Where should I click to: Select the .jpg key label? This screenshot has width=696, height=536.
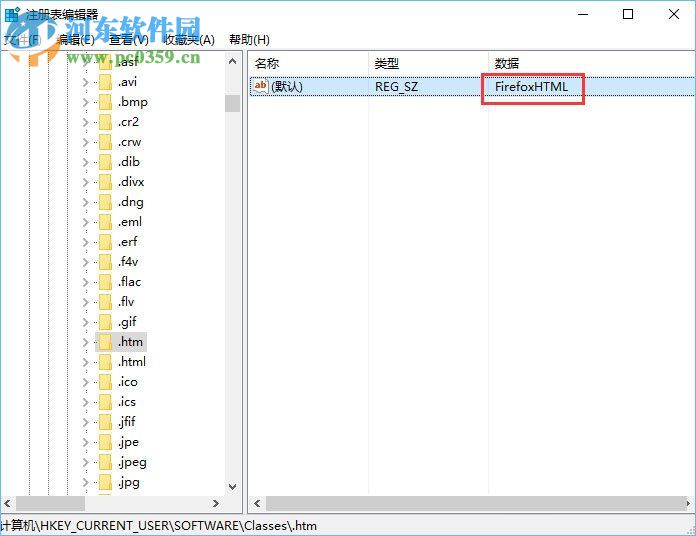click(x=129, y=482)
